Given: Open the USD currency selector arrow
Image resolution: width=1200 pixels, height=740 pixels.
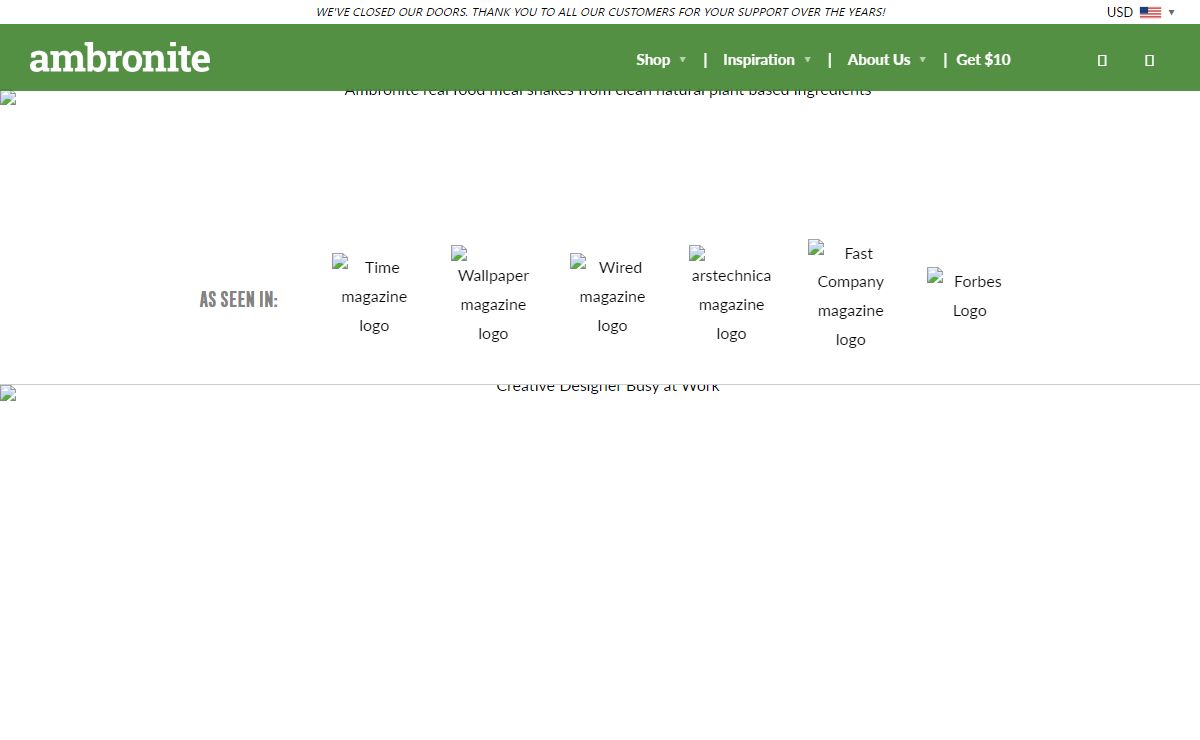Looking at the screenshot, I should point(1172,12).
